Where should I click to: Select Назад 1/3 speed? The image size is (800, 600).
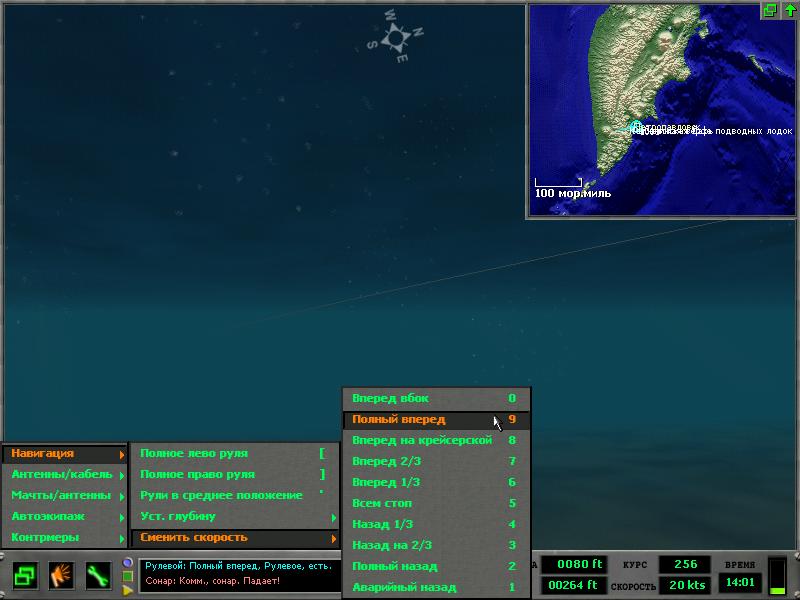point(436,524)
